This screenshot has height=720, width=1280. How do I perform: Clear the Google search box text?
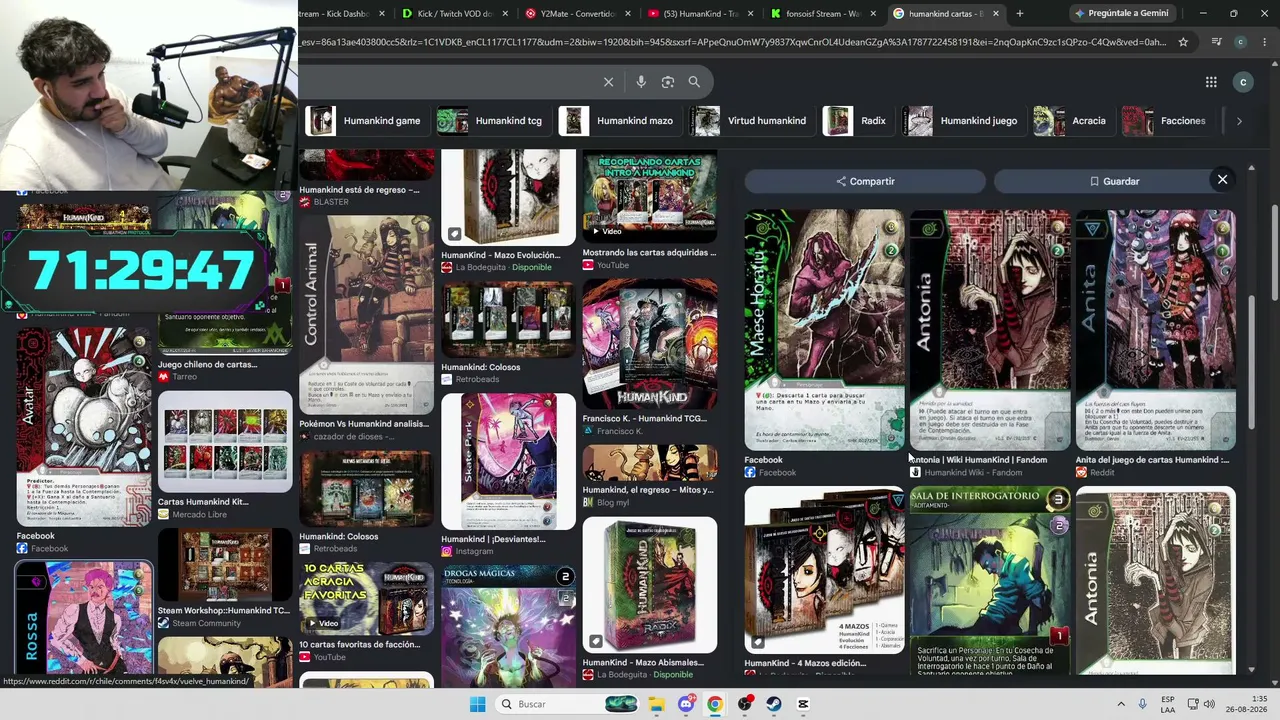click(x=608, y=82)
